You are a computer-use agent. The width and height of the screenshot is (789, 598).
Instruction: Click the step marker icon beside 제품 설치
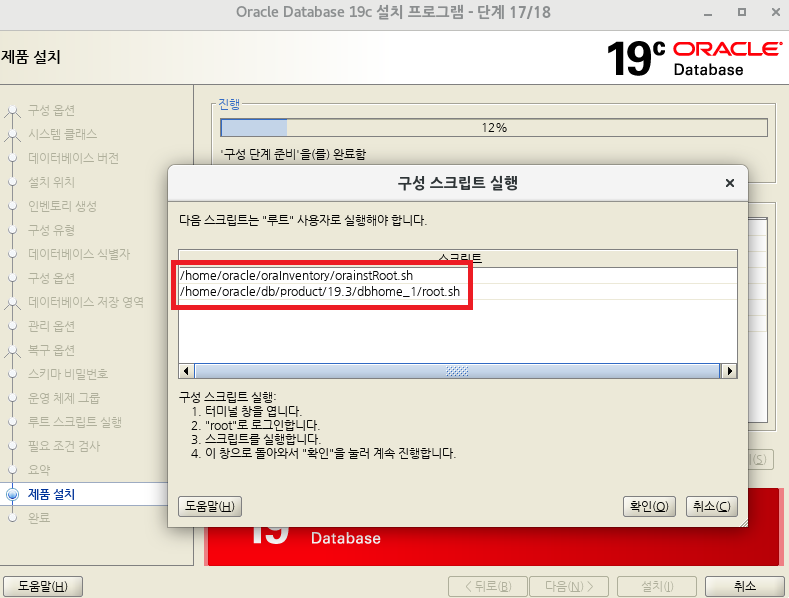click(13, 494)
